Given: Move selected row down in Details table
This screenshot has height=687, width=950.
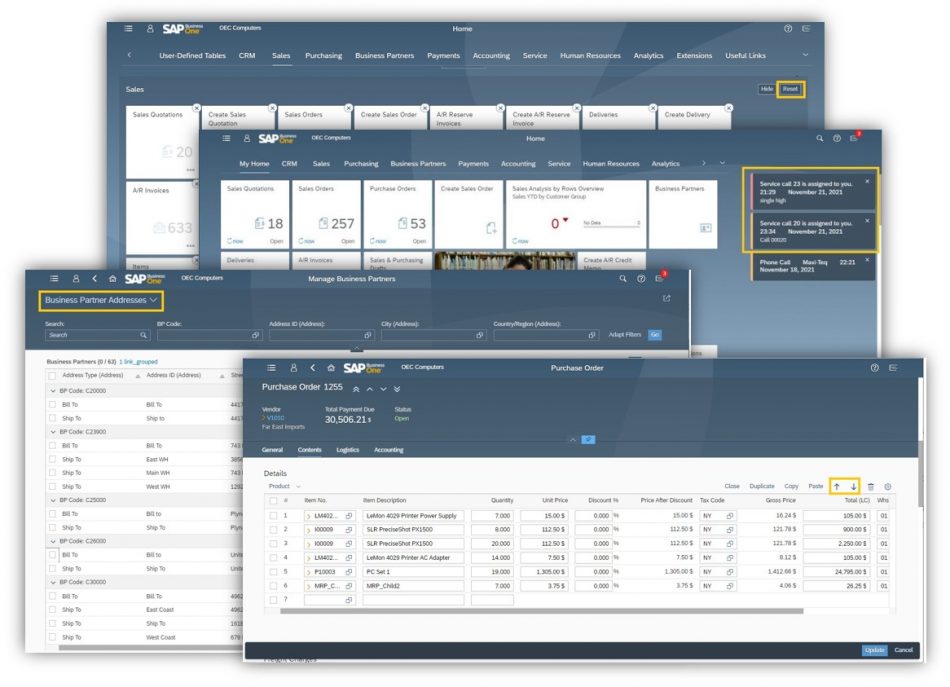Looking at the screenshot, I should tap(853, 486).
